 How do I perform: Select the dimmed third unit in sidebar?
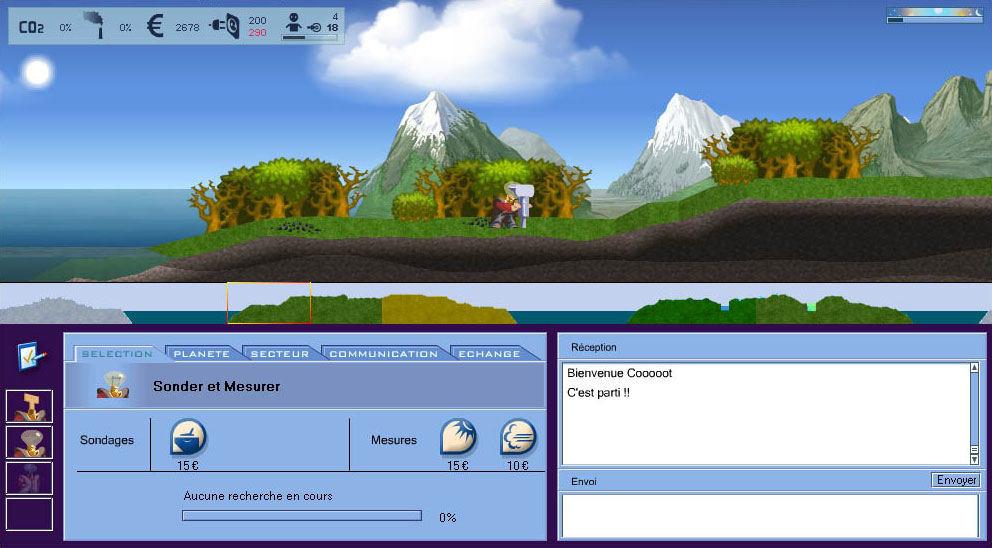pyautogui.click(x=28, y=478)
